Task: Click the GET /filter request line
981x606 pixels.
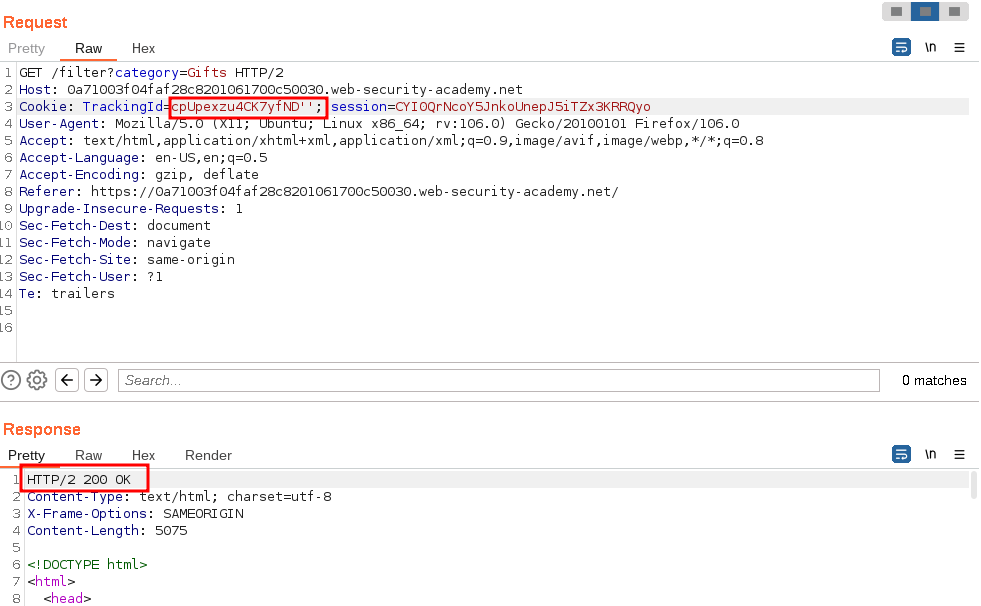Action: (x=151, y=73)
